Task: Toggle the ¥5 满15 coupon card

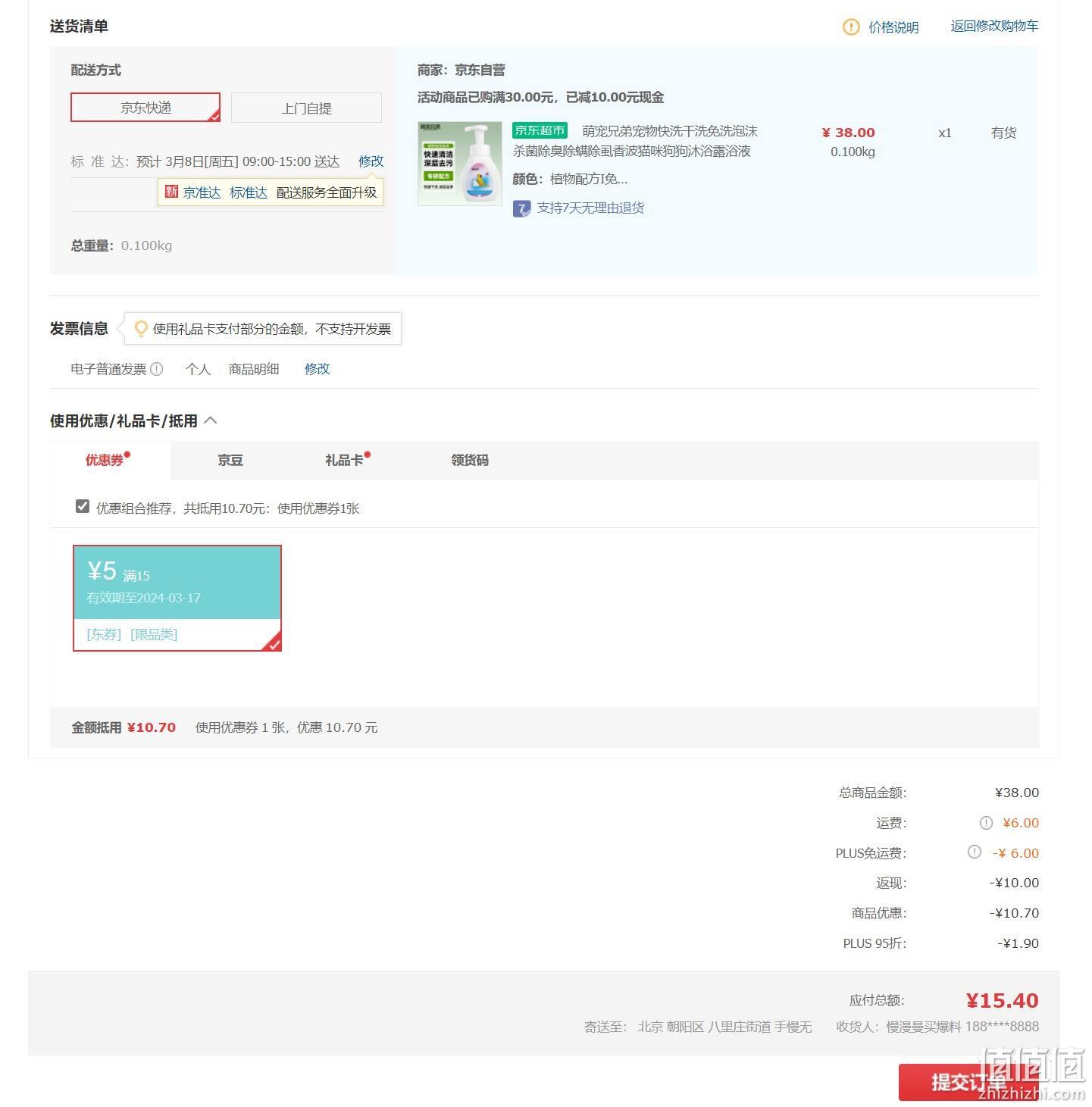Action: (177, 598)
